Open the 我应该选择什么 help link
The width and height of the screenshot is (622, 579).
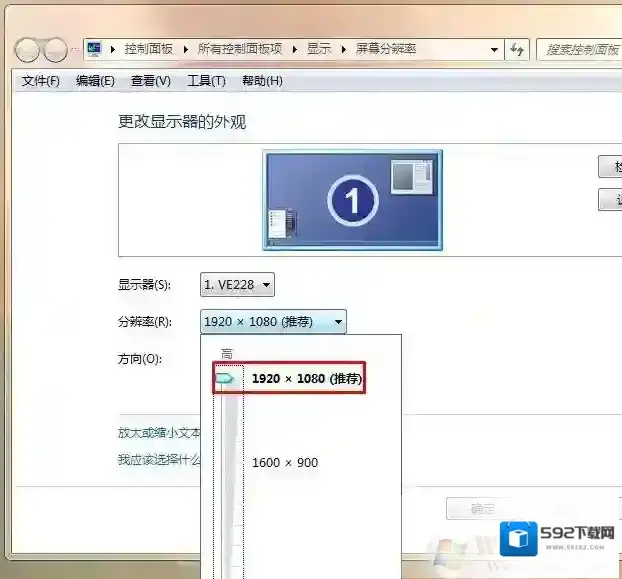pos(160,460)
